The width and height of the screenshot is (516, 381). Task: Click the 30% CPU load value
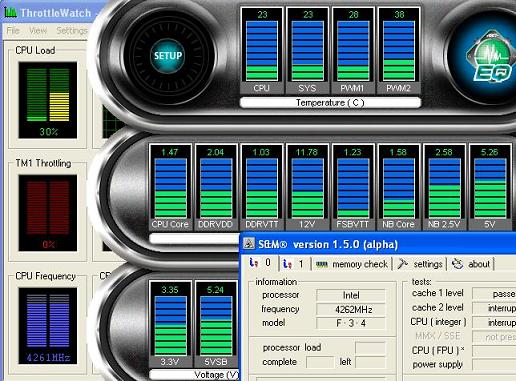pyautogui.click(x=49, y=132)
